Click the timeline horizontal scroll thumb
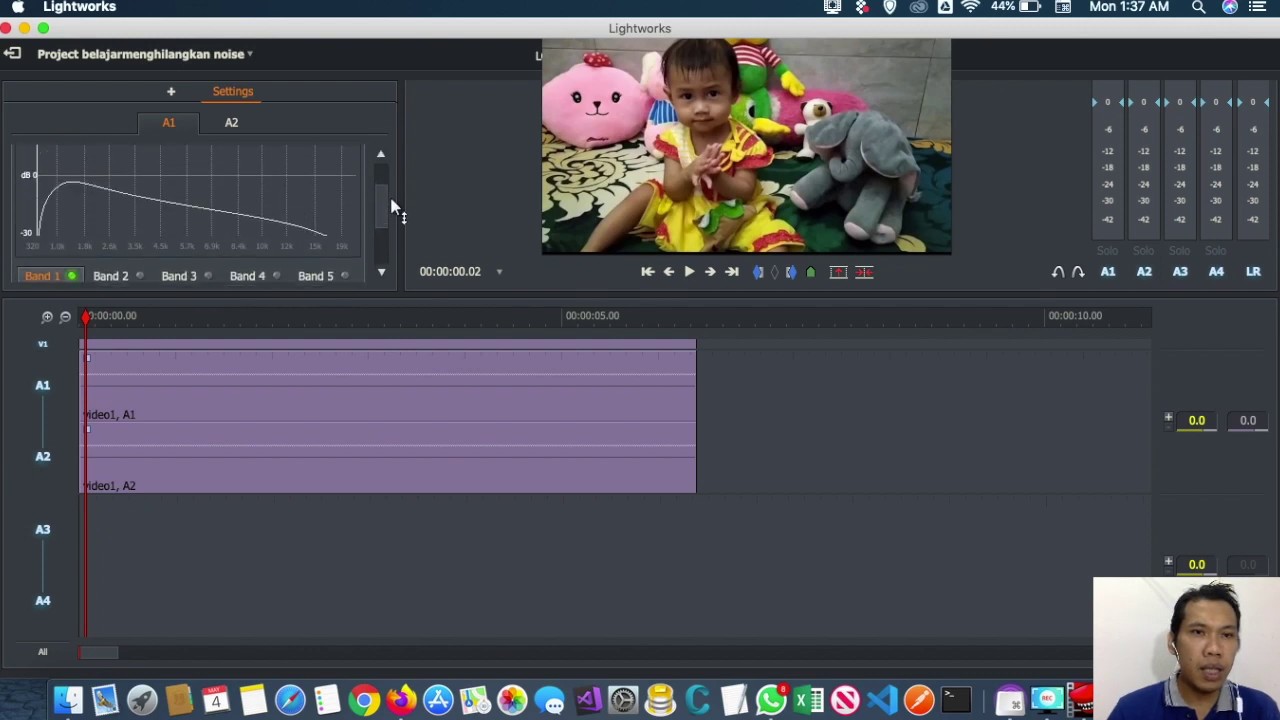Image resolution: width=1280 pixels, height=720 pixels. (99, 653)
